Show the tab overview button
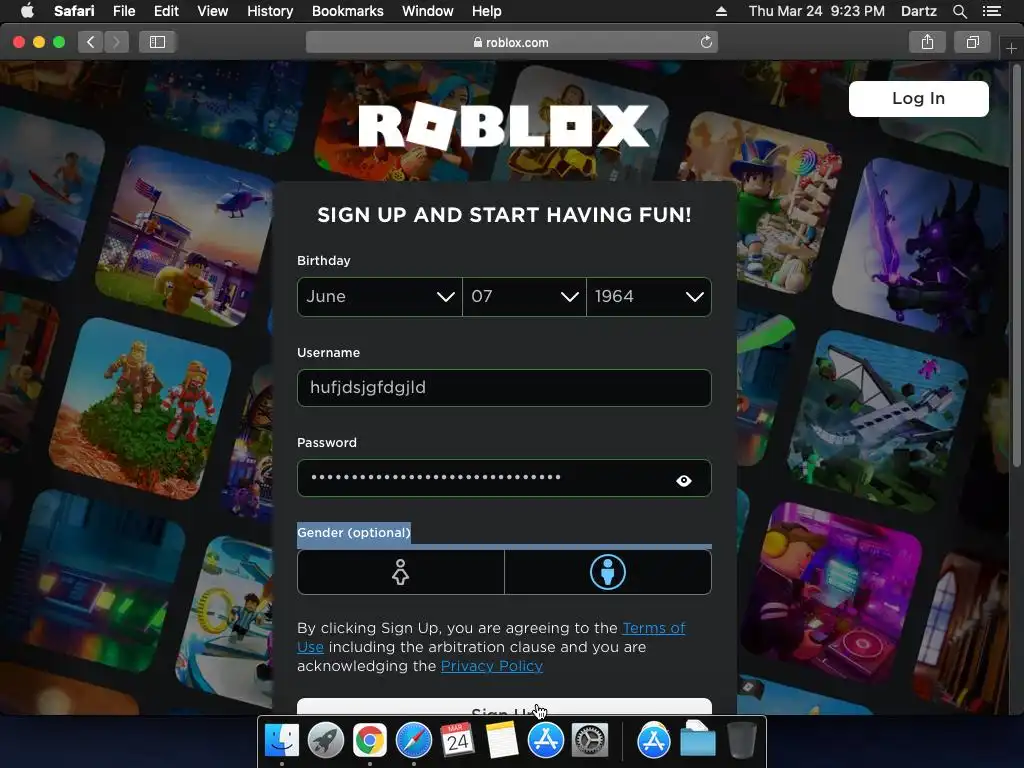 coord(972,42)
